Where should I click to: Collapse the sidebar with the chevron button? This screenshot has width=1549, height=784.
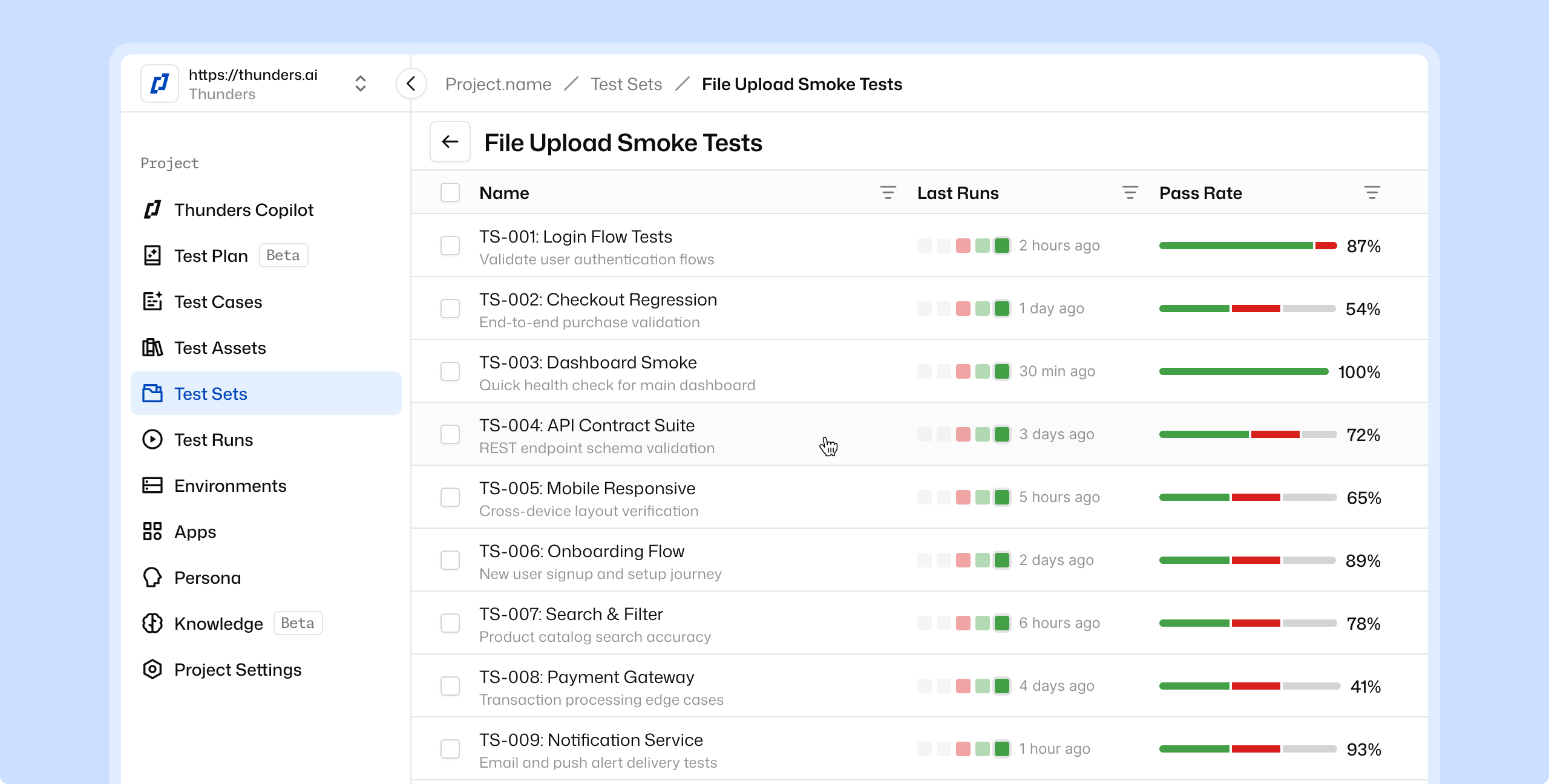pos(411,83)
